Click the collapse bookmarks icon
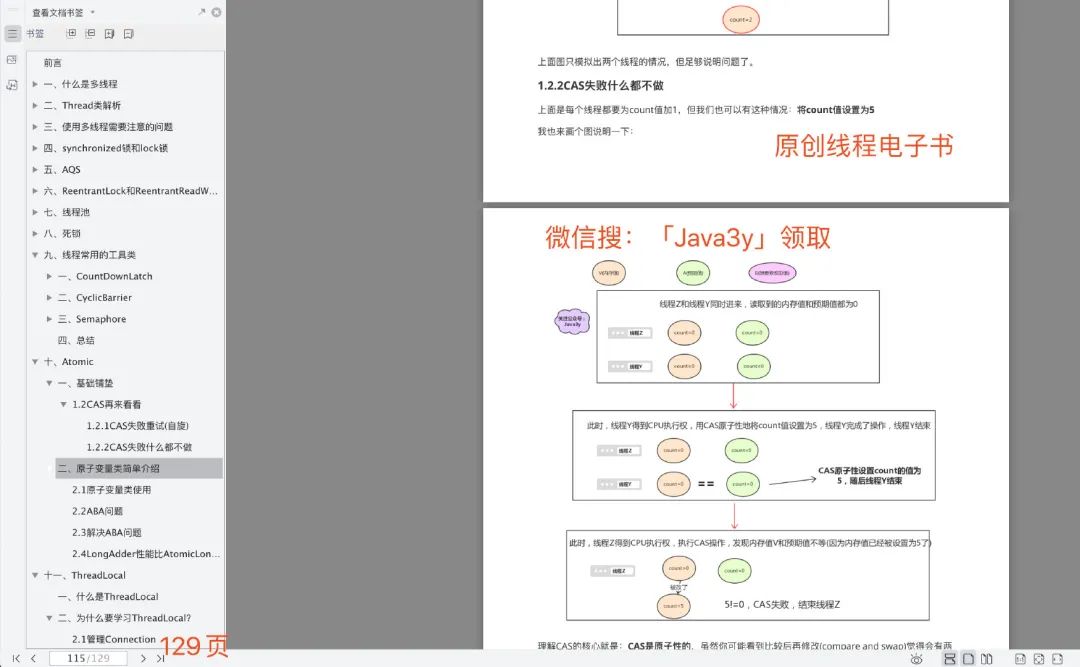The width and height of the screenshot is (1080, 667). pos(90,33)
